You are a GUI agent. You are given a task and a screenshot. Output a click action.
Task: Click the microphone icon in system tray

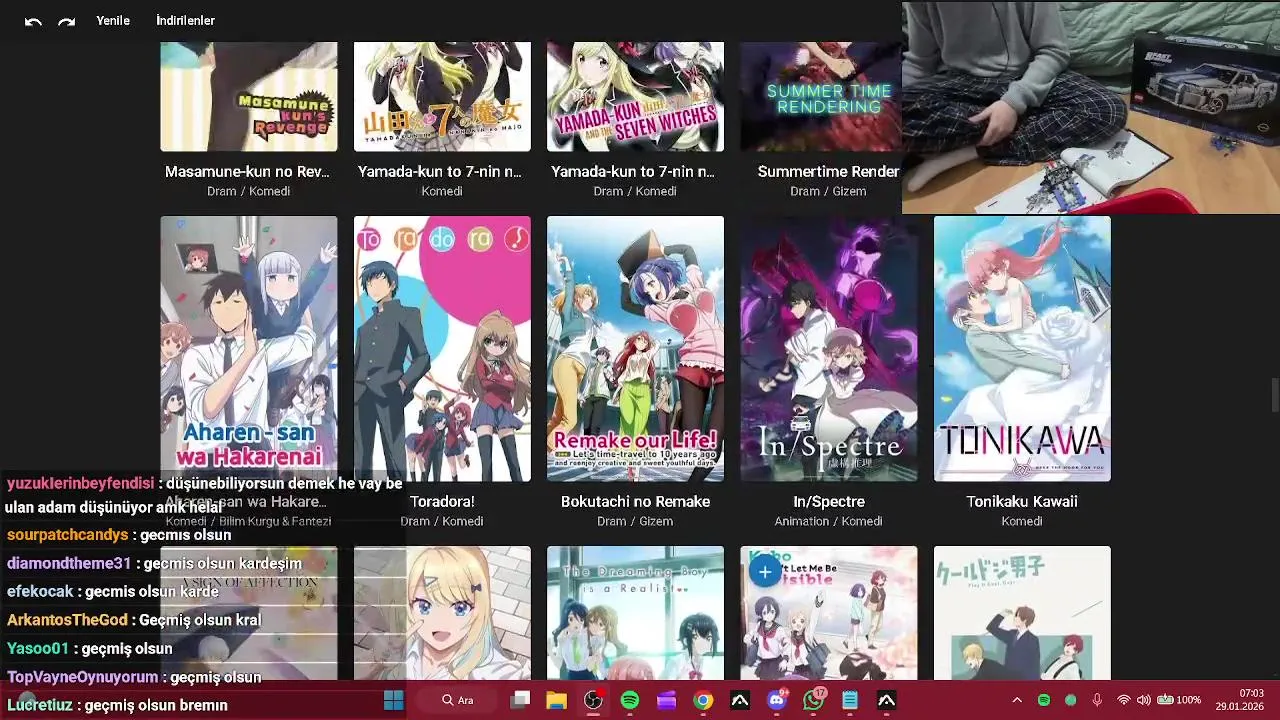click(1097, 700)
